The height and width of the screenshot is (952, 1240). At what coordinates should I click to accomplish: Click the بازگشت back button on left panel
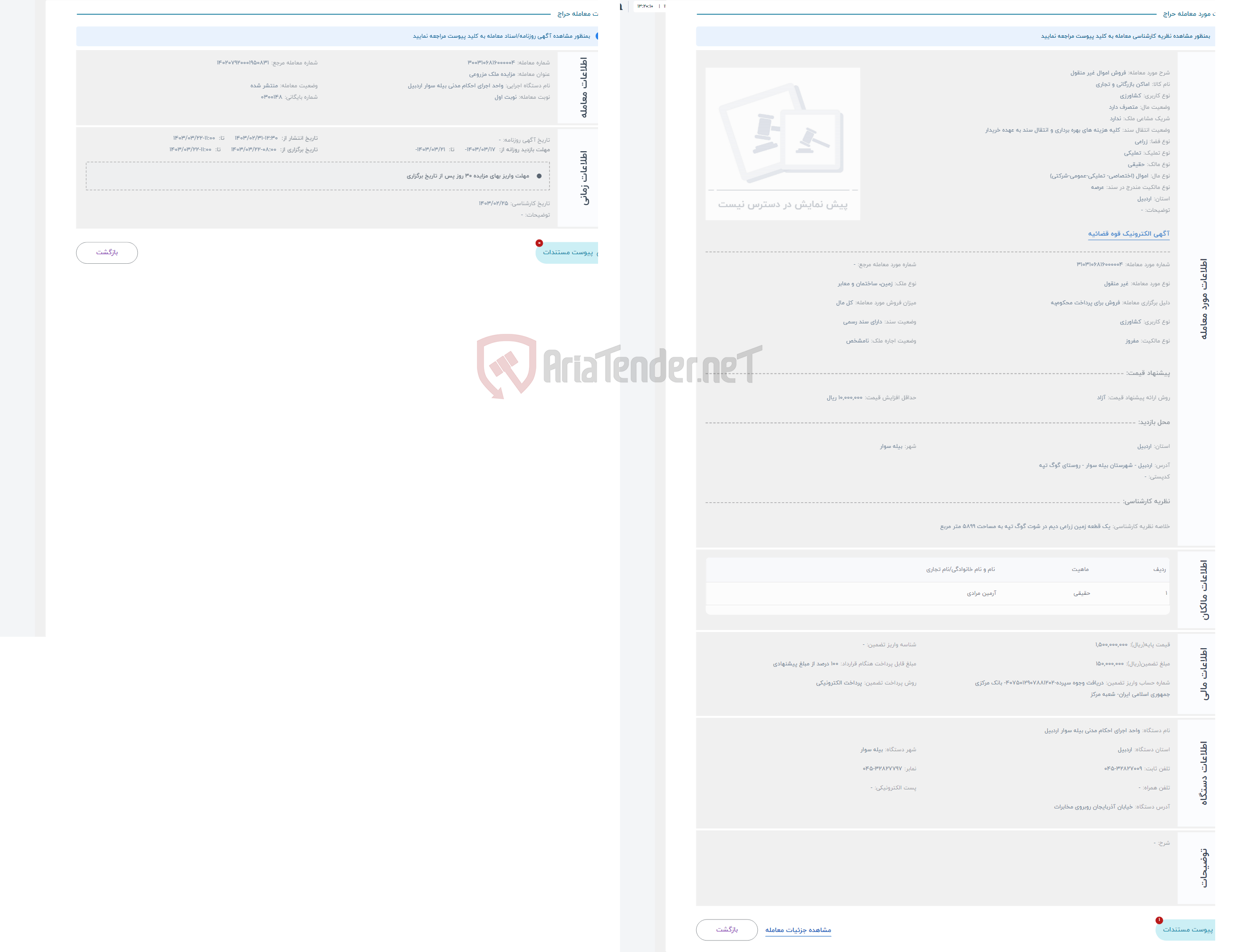tap(106, 251)
